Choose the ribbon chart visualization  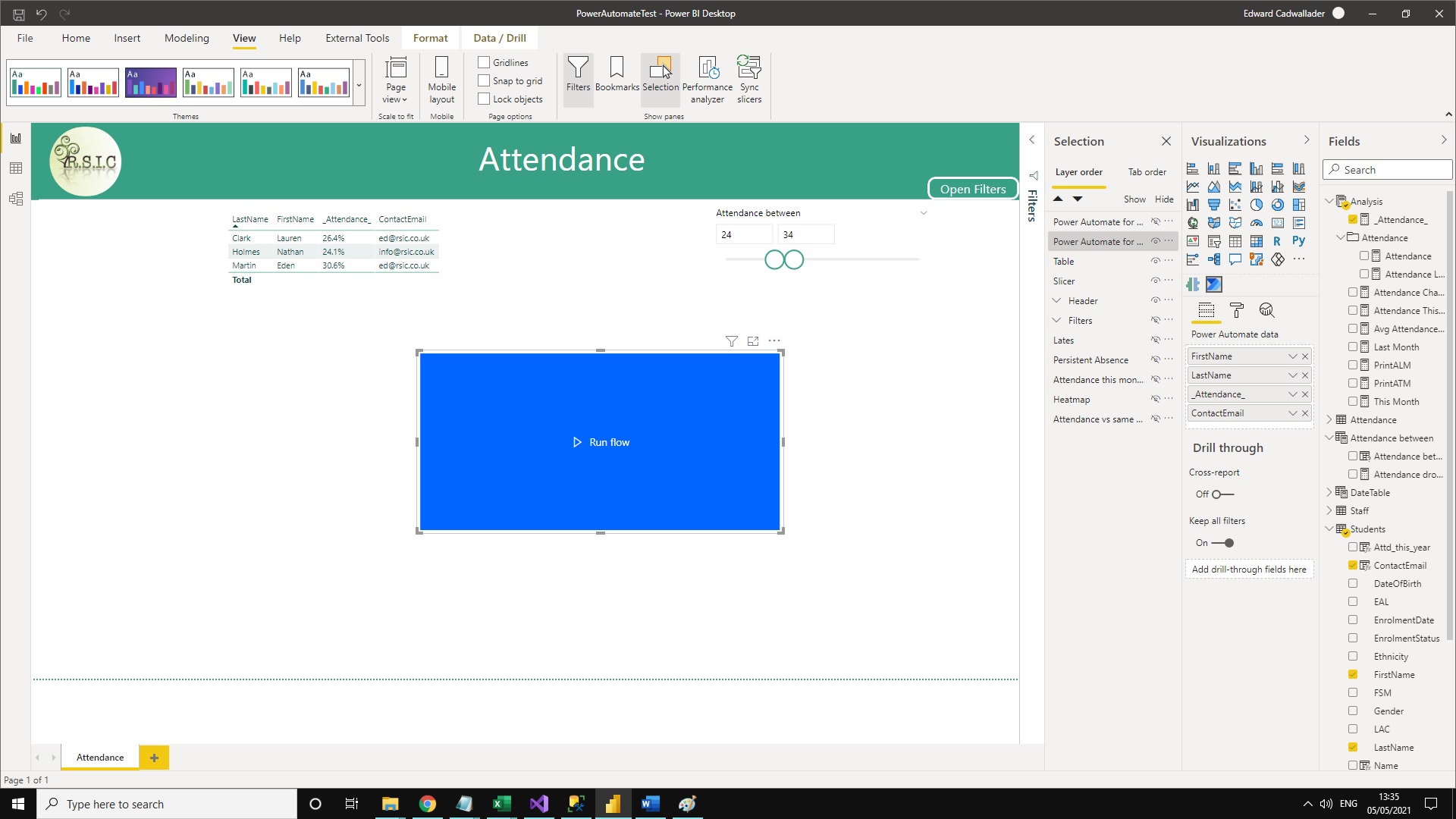click(x=1299, y=187)
